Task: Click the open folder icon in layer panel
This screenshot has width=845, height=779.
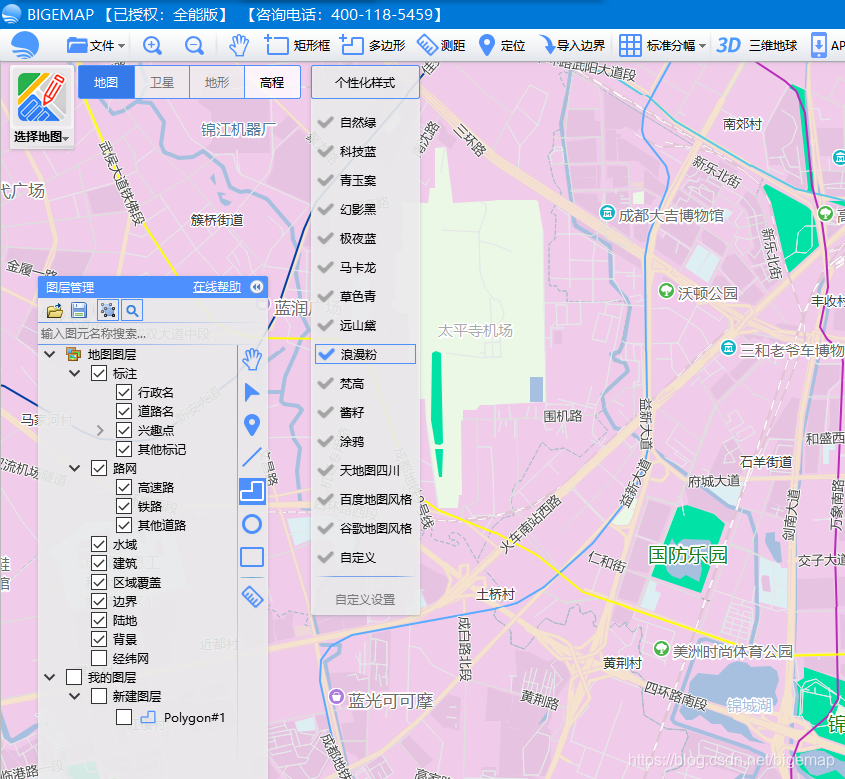Action: pyautogui.click(x=55, y=311)
